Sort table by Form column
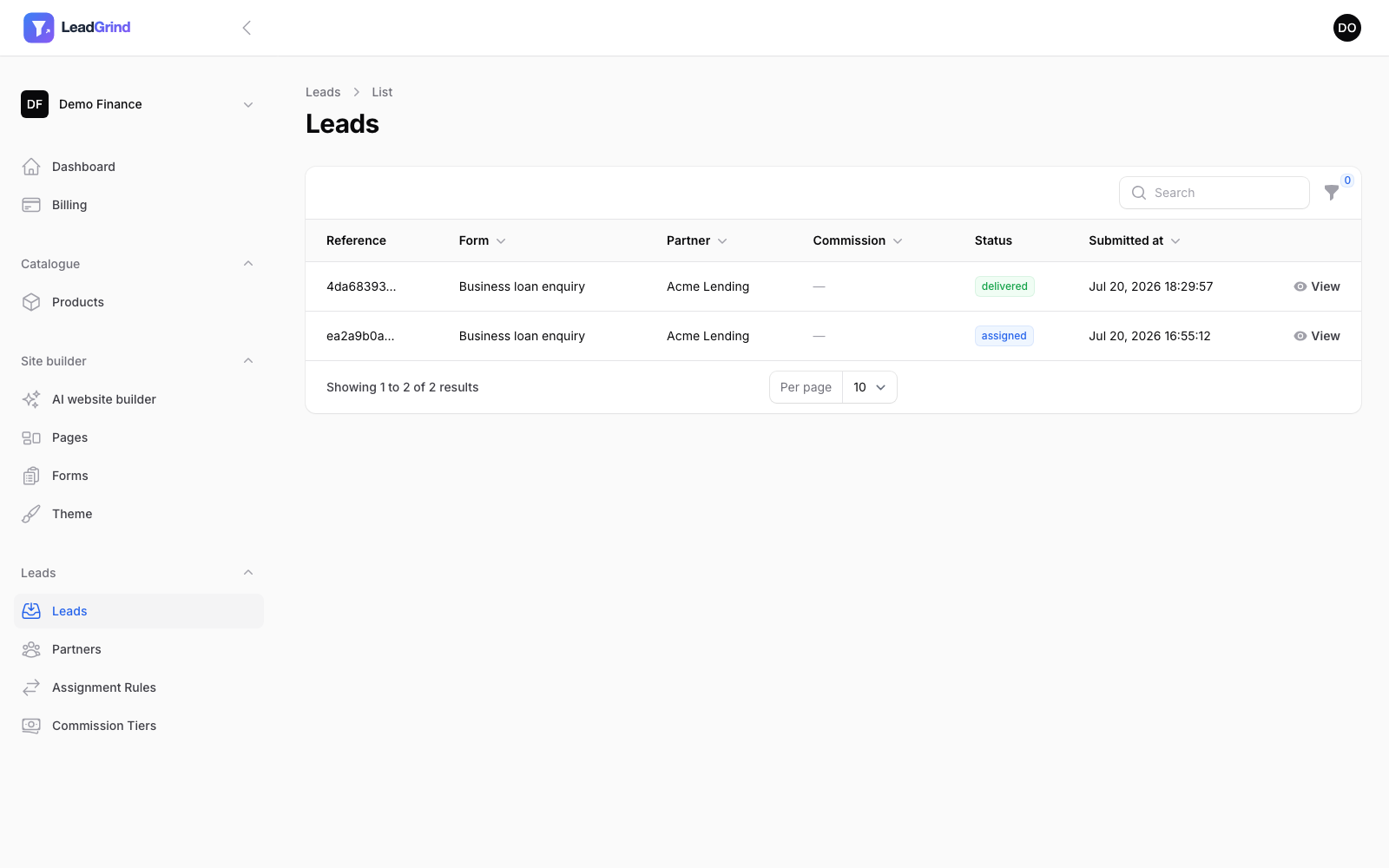1389x868 pixels. (482, 240)
